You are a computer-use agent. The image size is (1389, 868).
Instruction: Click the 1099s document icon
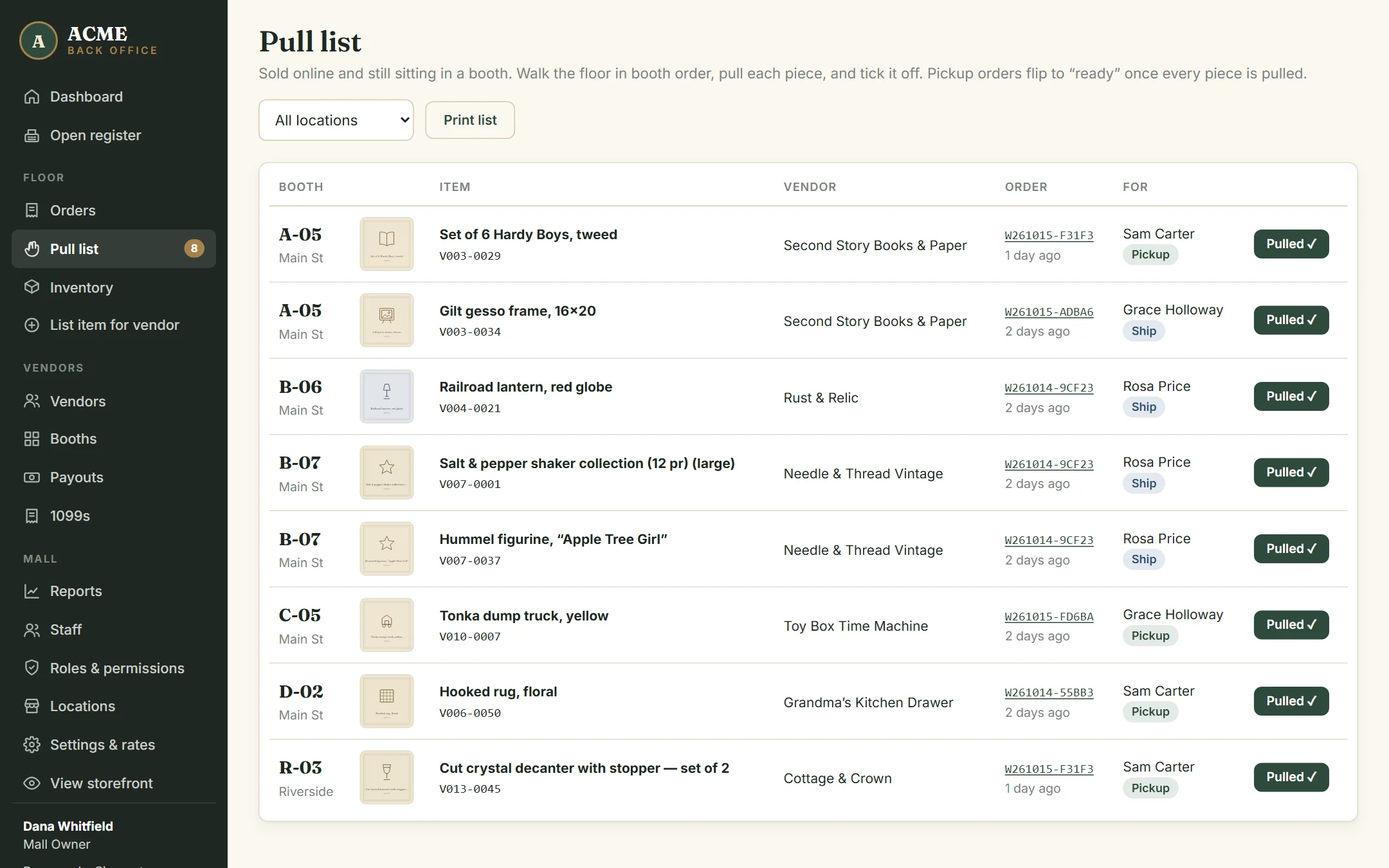point(32,516)
